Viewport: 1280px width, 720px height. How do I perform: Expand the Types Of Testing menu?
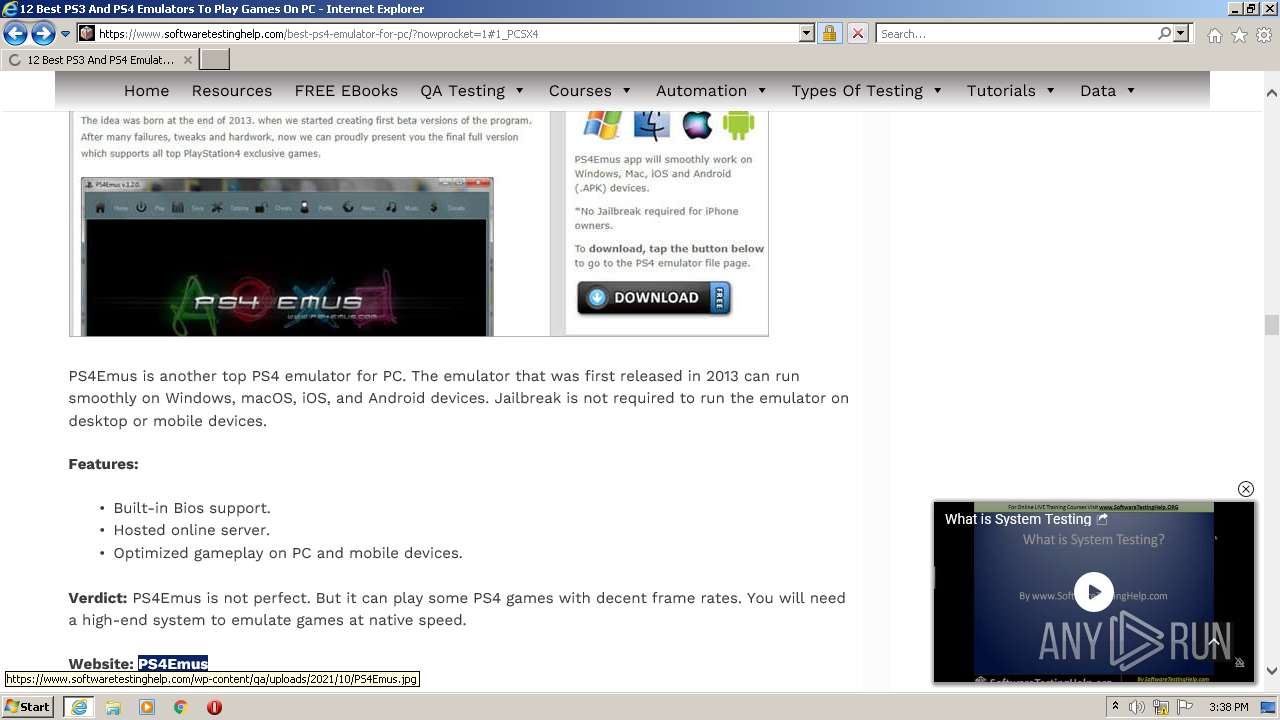pyautogui.click(x=867, y=90)
